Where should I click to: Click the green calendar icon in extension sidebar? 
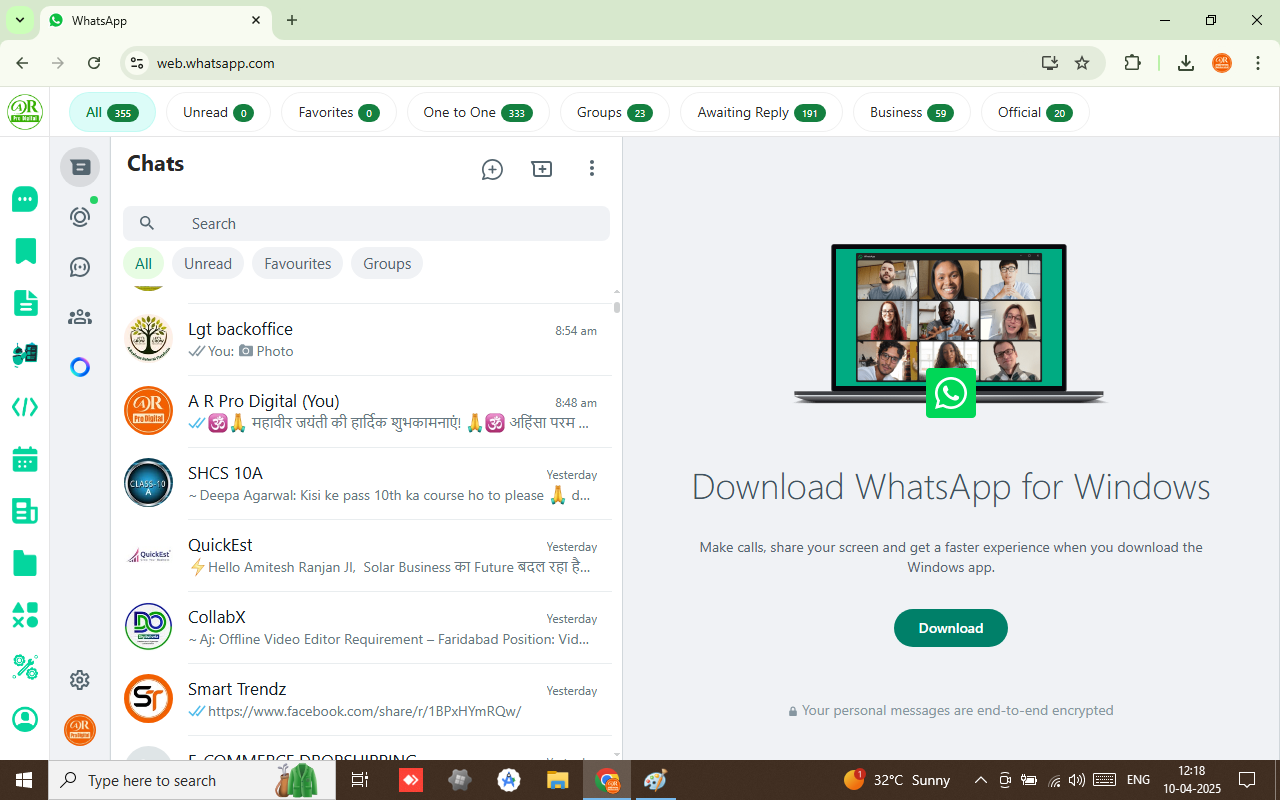(x=25, y=460)
